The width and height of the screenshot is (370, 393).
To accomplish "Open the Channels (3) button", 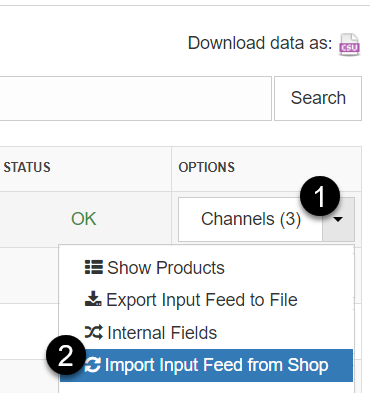I will (251, 219).
